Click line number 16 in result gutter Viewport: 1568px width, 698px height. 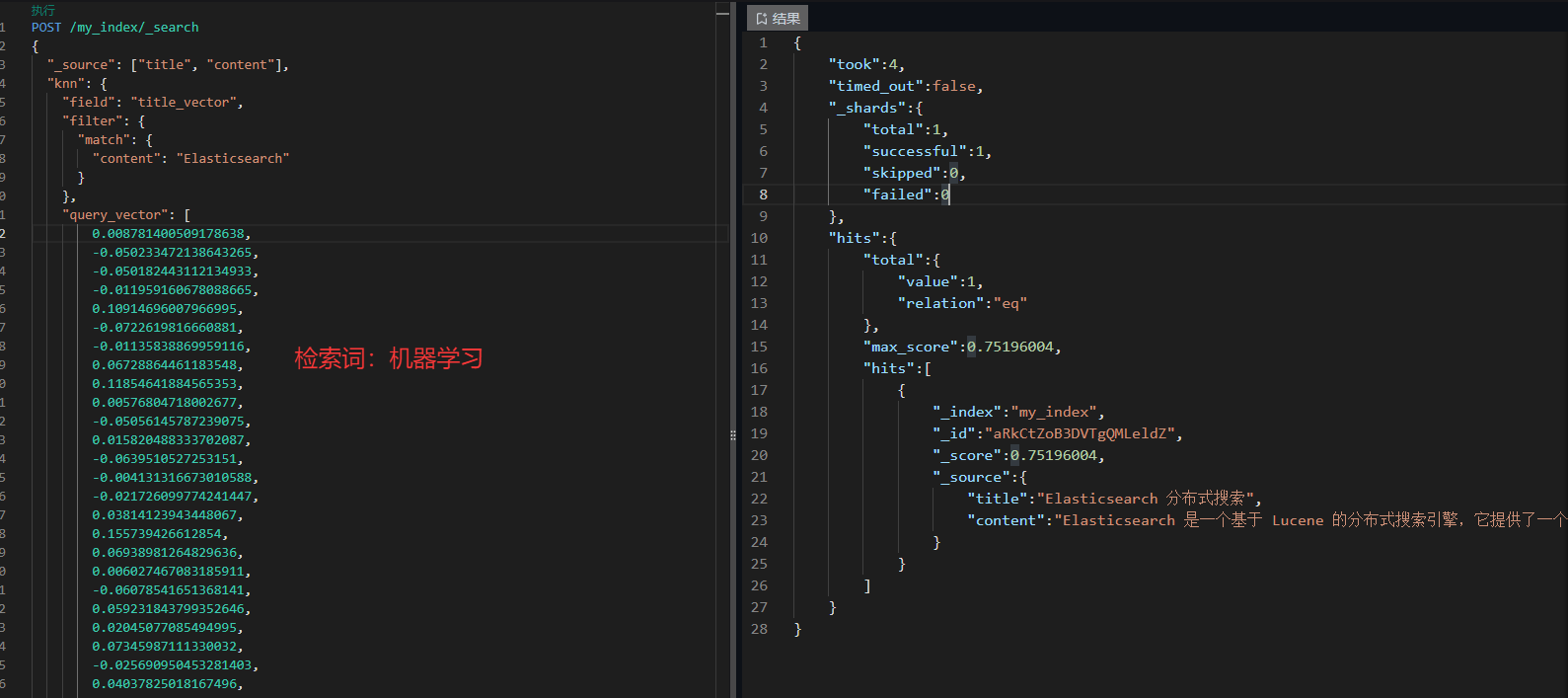pyautogui.click(x=759, y=368)
